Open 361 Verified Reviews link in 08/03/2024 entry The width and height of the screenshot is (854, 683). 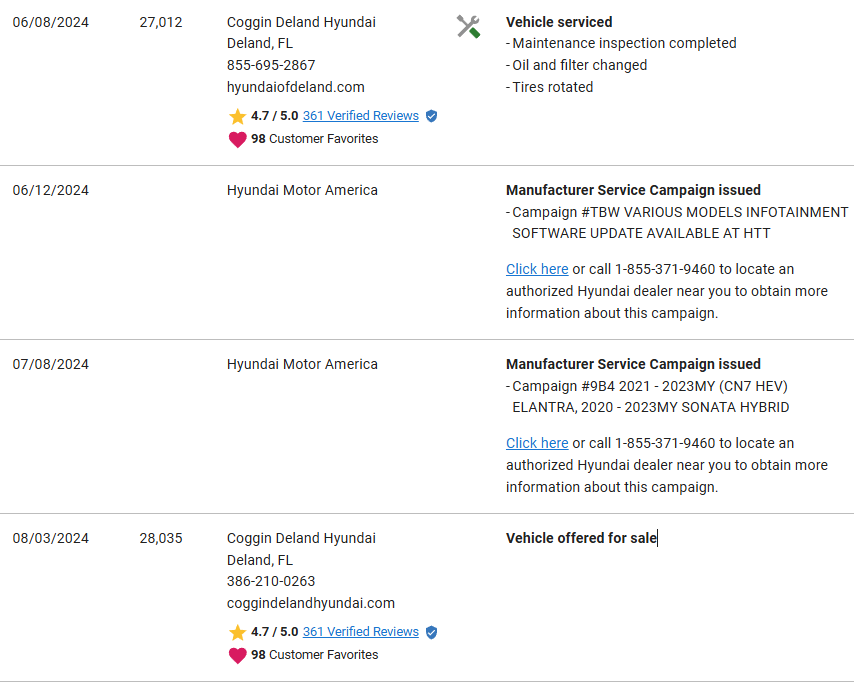pos(360,632)
